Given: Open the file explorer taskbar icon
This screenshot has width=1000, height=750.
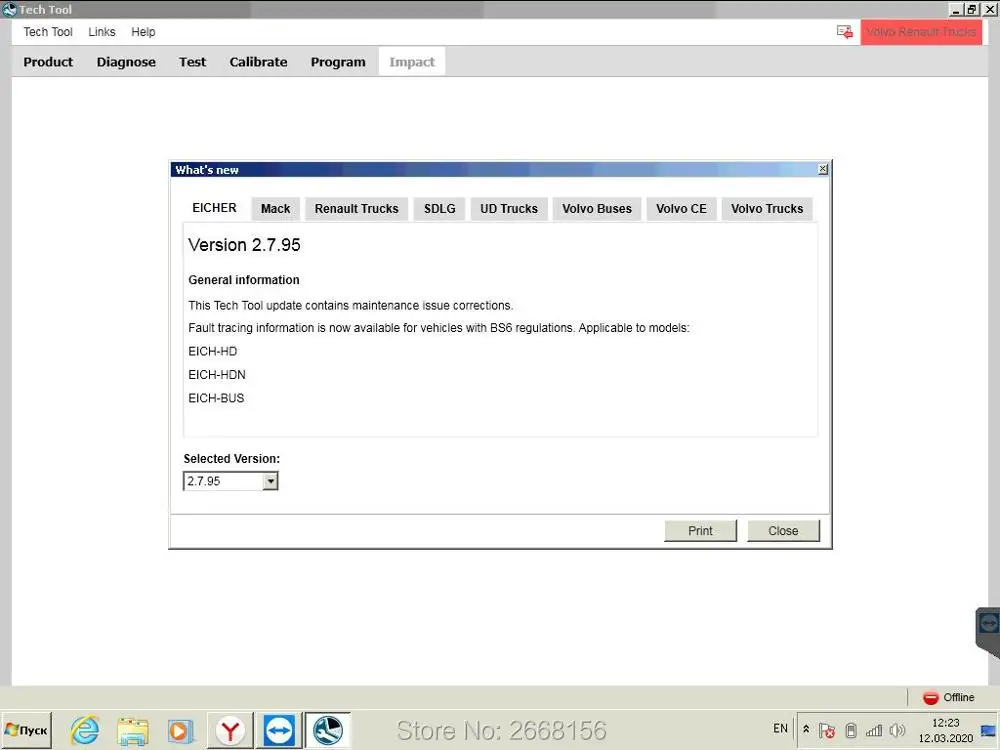Looking at the screenshot, I should tap(133, 731).
